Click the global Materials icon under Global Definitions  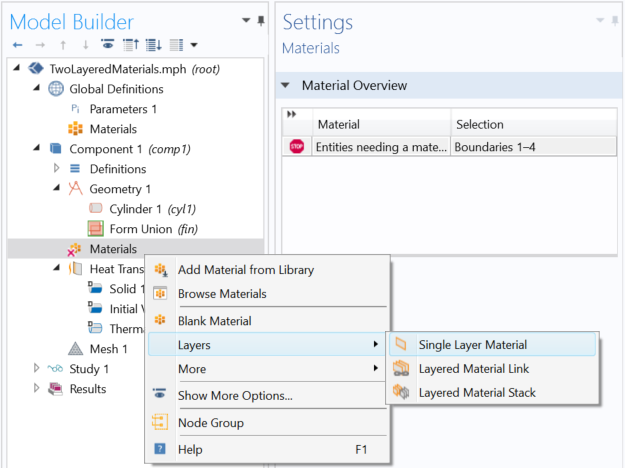coord(75,129)
